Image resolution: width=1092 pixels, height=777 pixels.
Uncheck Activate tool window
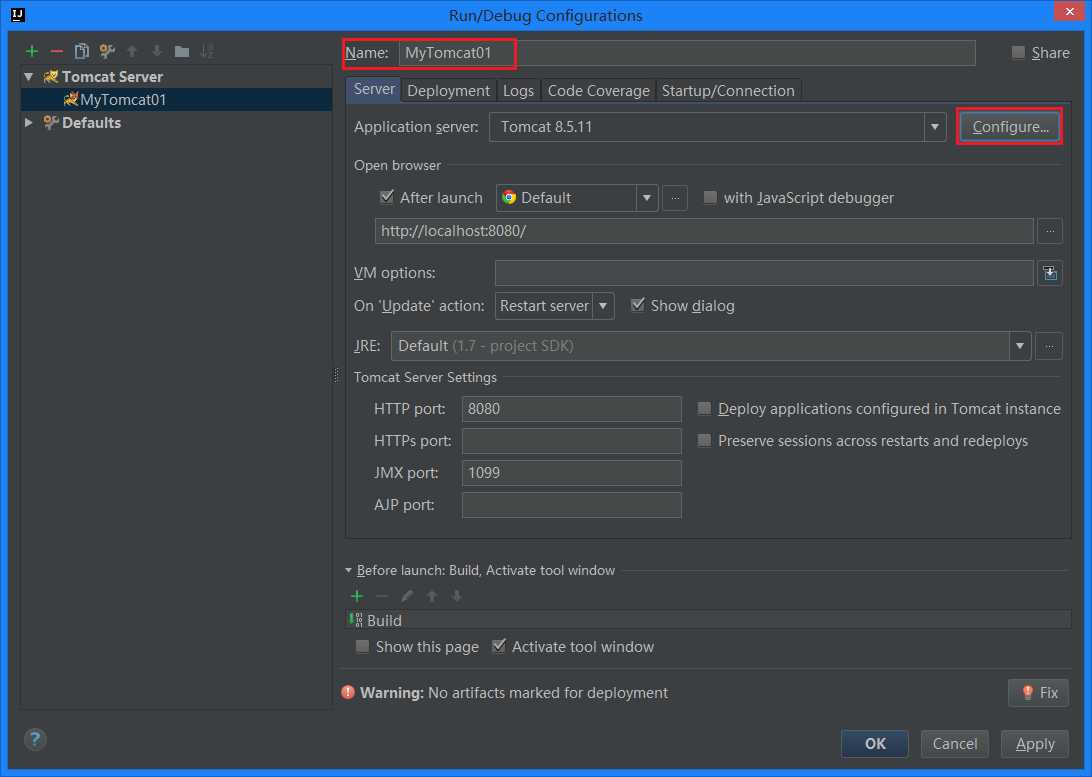point(499,646)
